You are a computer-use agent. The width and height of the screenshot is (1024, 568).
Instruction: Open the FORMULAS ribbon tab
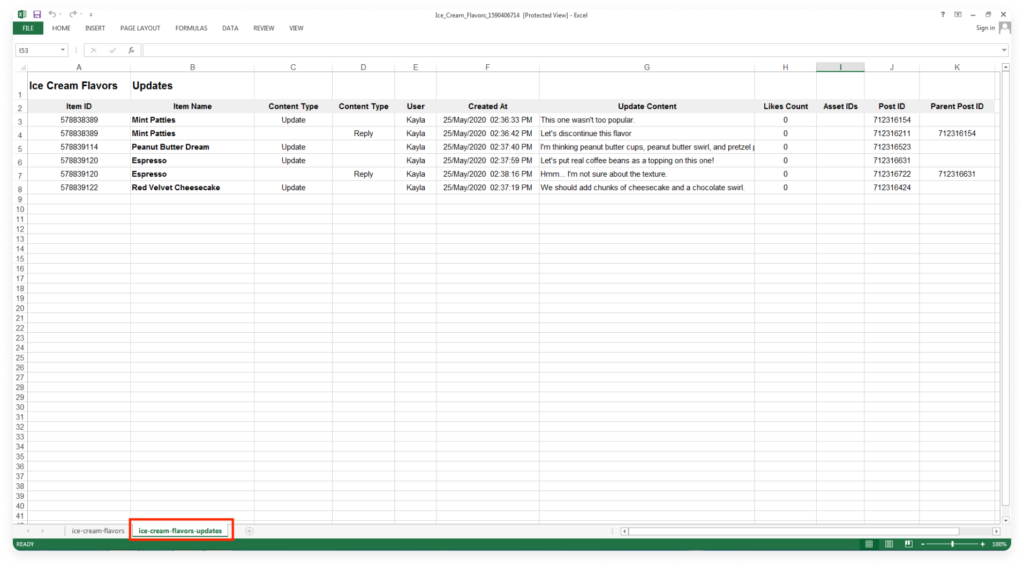[x=191, y=28]
